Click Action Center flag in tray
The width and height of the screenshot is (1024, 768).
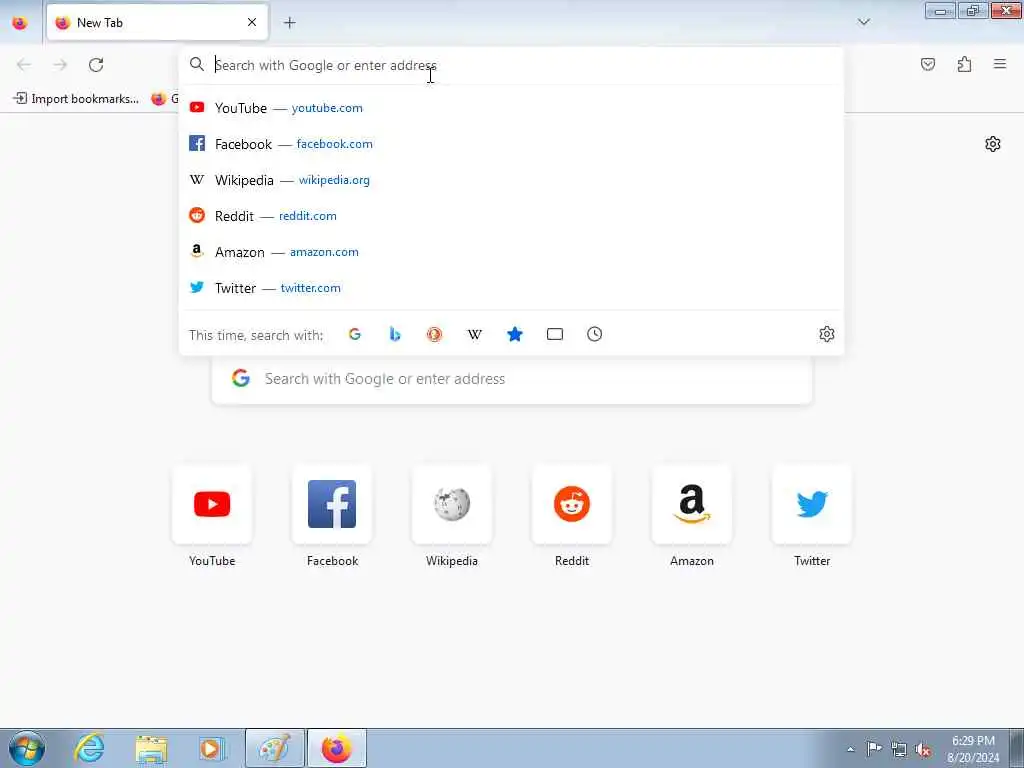pos(874,749)
